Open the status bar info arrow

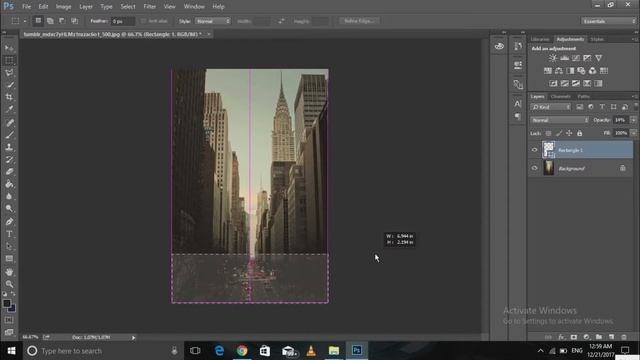click(133, 338)
